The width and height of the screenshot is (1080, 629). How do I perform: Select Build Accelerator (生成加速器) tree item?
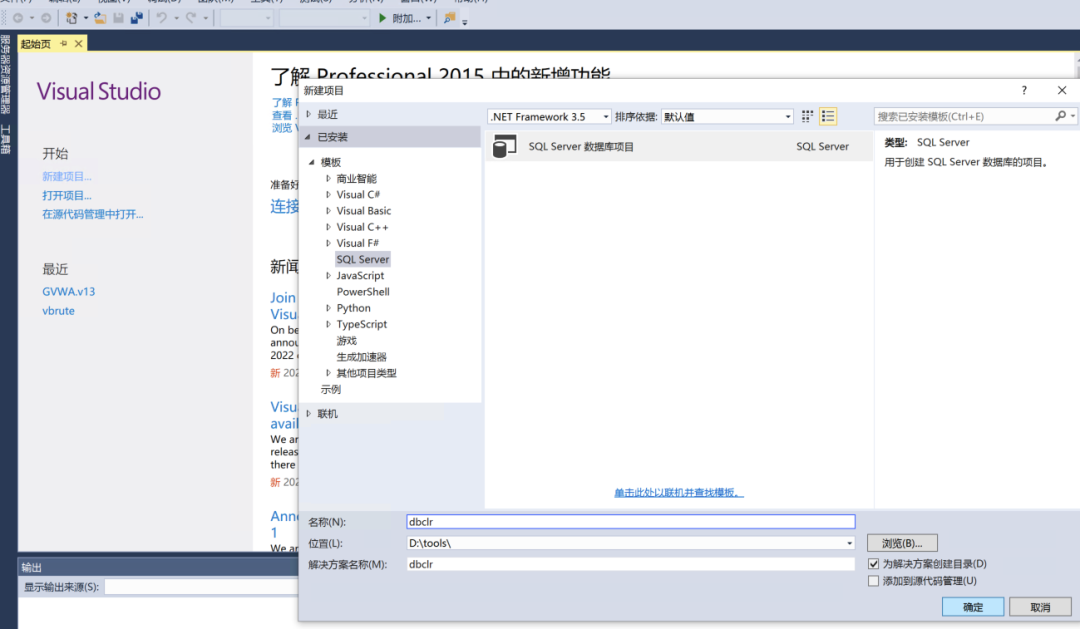tap(362, 357)
